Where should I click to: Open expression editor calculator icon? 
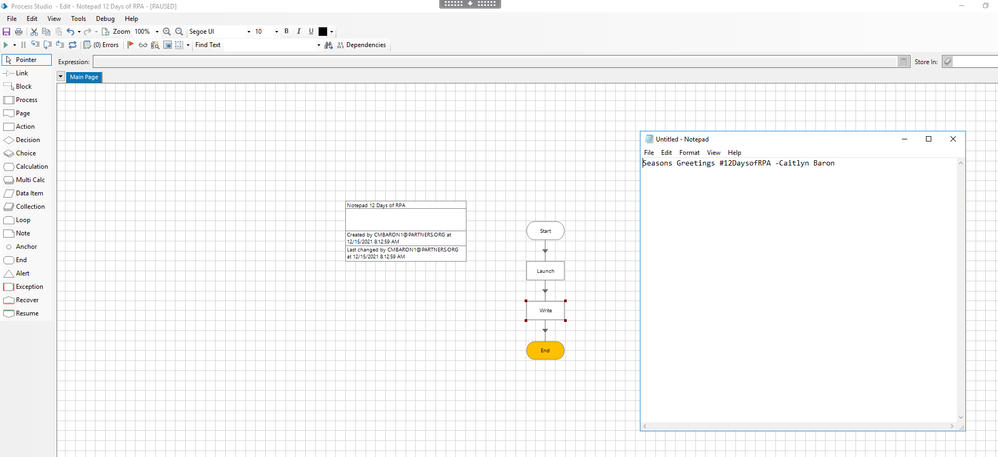(904, 62)
